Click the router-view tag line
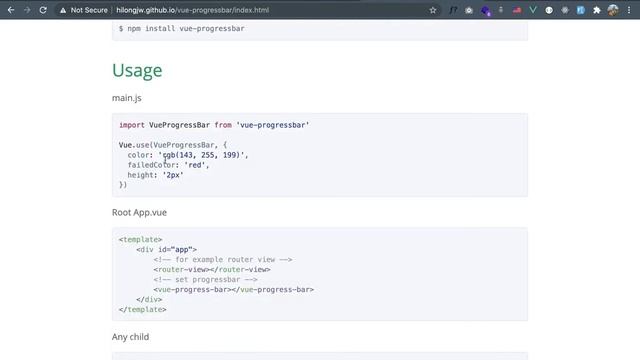The image size is (640, 360). [212, 269]
